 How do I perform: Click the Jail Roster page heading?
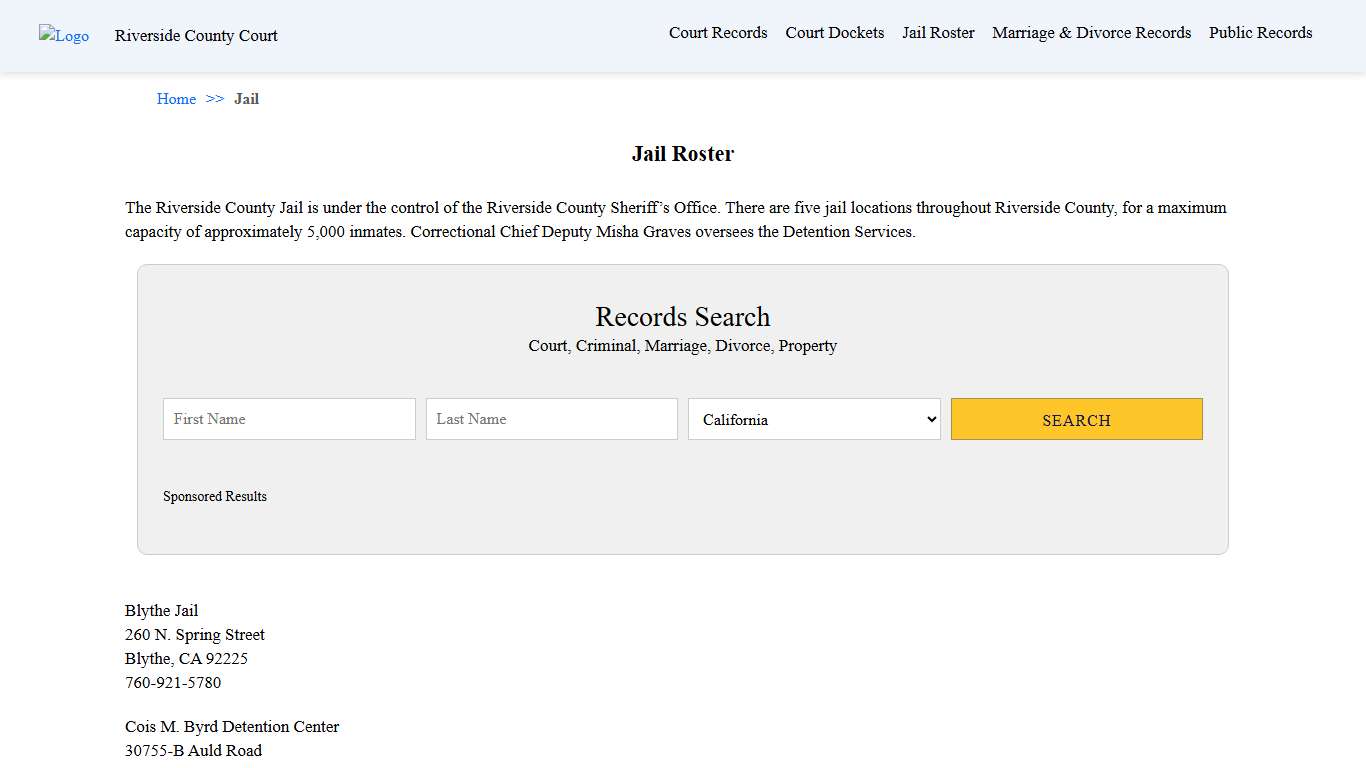(683, 153)
